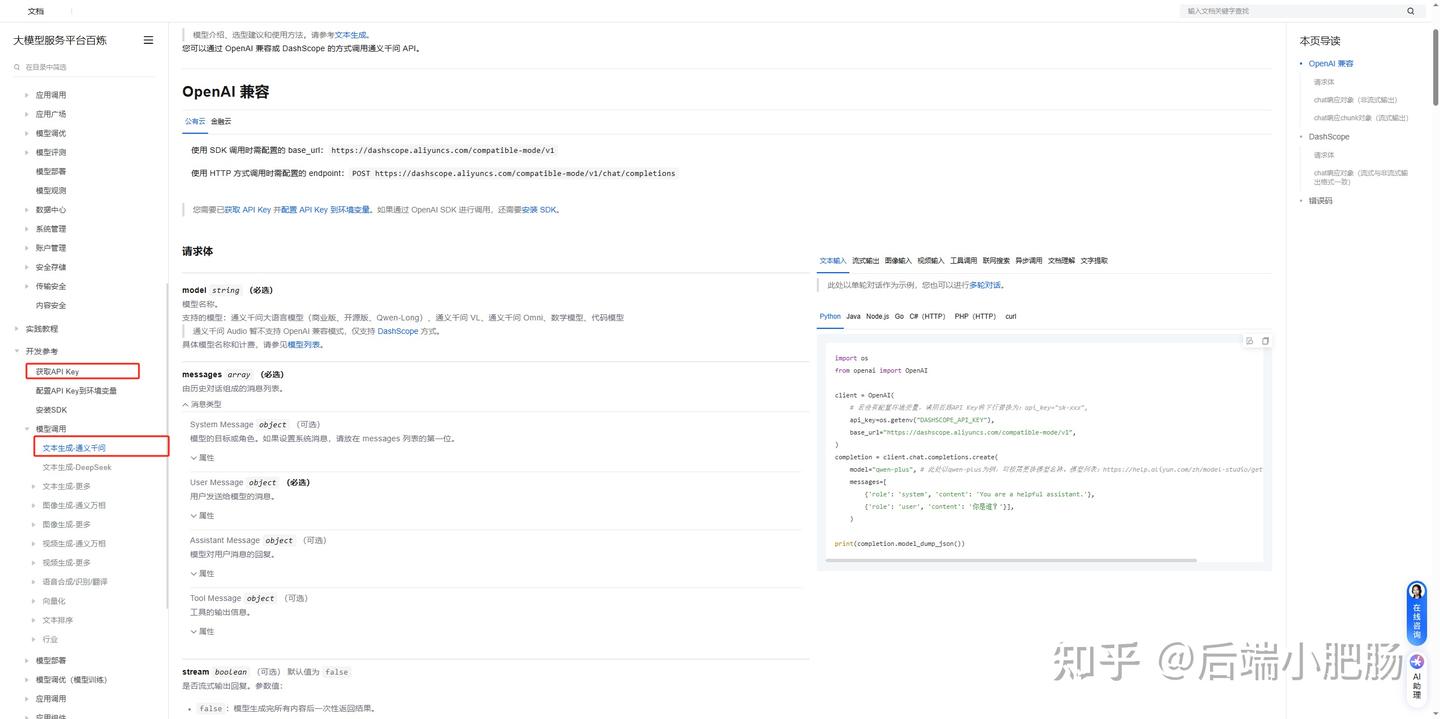This screenshot has width=1440, height=719.
Task: Copy the Python code sample
Action: coord(1266,340)
